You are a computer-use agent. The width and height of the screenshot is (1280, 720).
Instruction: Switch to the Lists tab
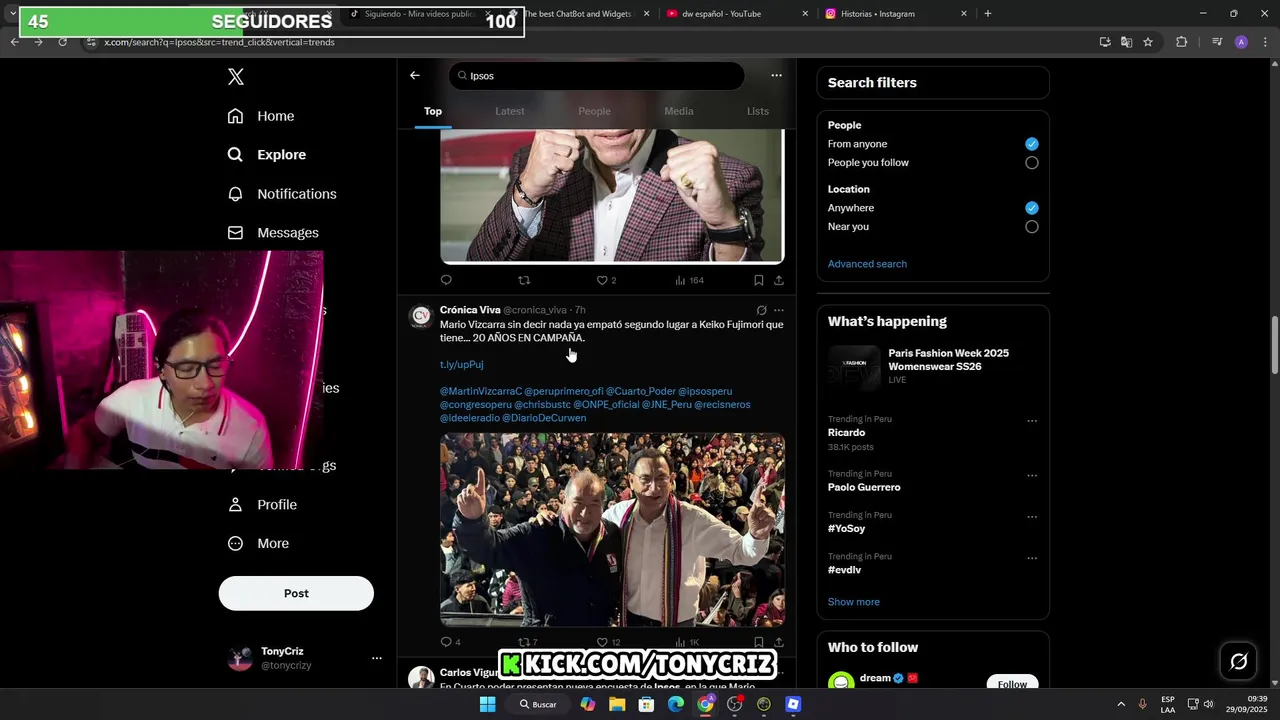tap(758, 111)
